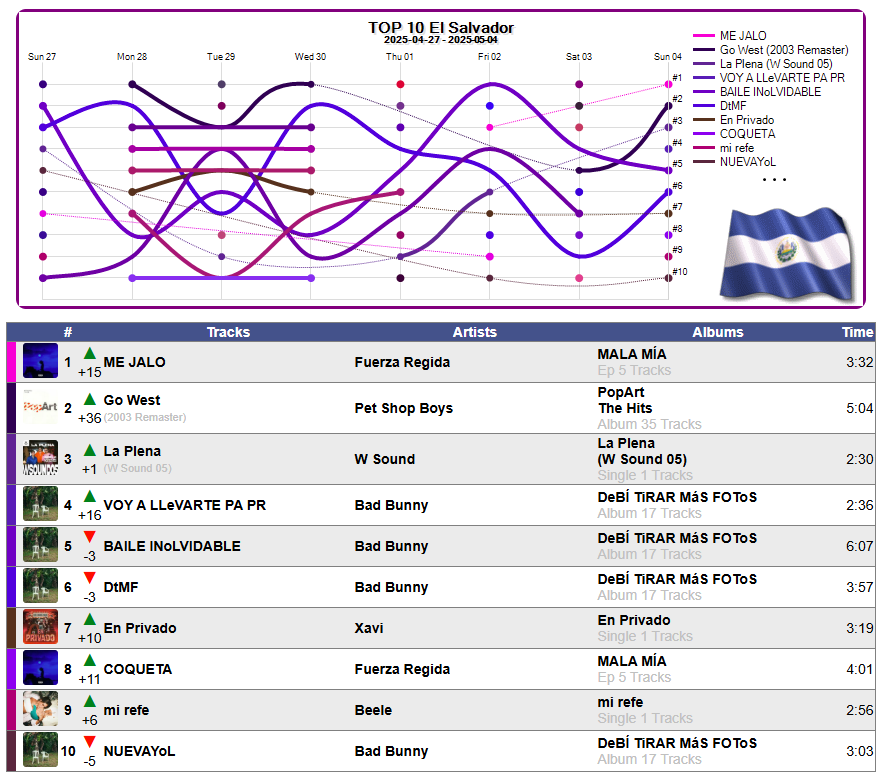
Task: Click the green up arrow beside La Plena
Action: (x=89, y=451)
